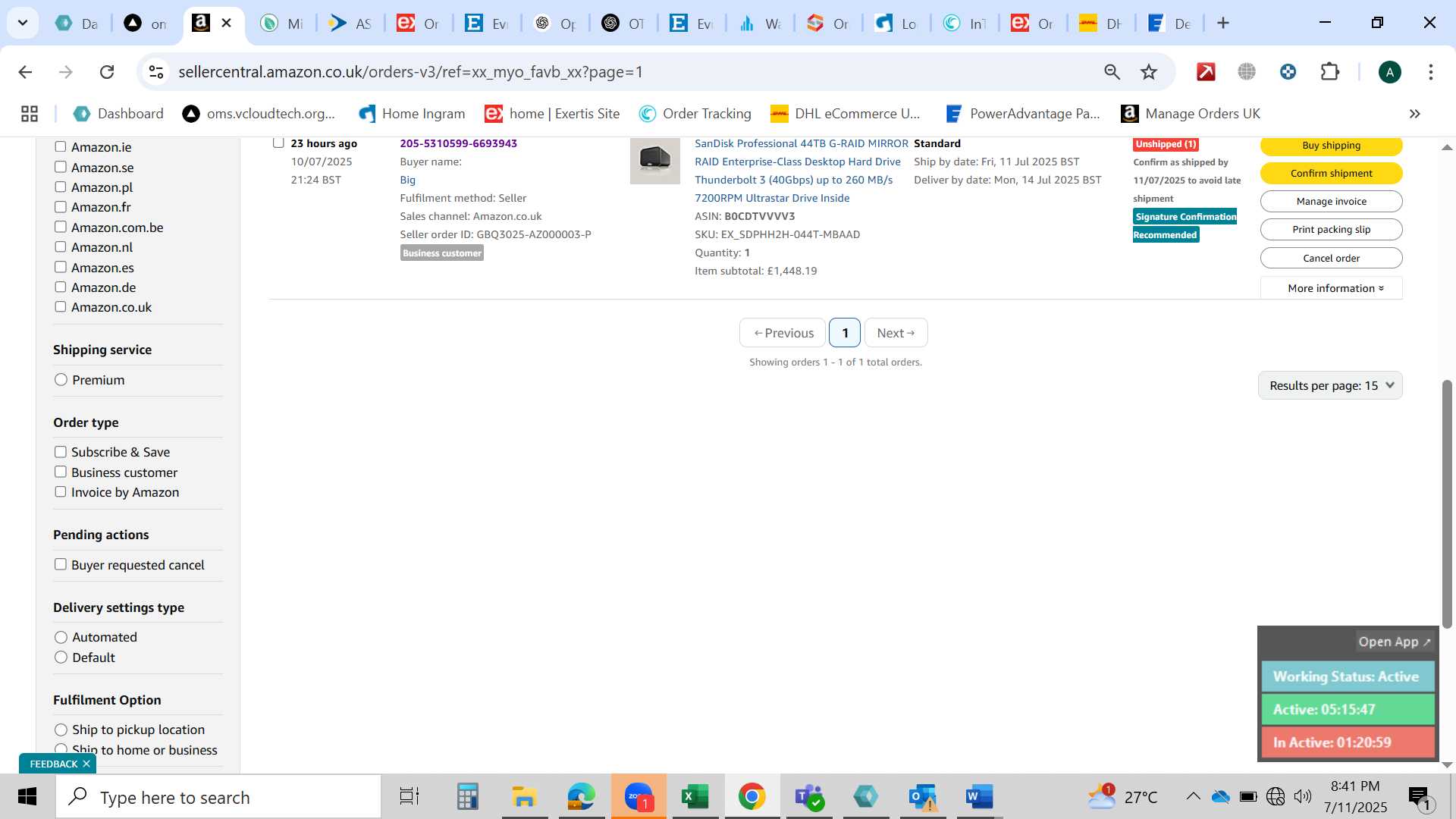Tick the Amazon.co.uk checkbox
Screen dimensions: 1456x819
[61, 306]
